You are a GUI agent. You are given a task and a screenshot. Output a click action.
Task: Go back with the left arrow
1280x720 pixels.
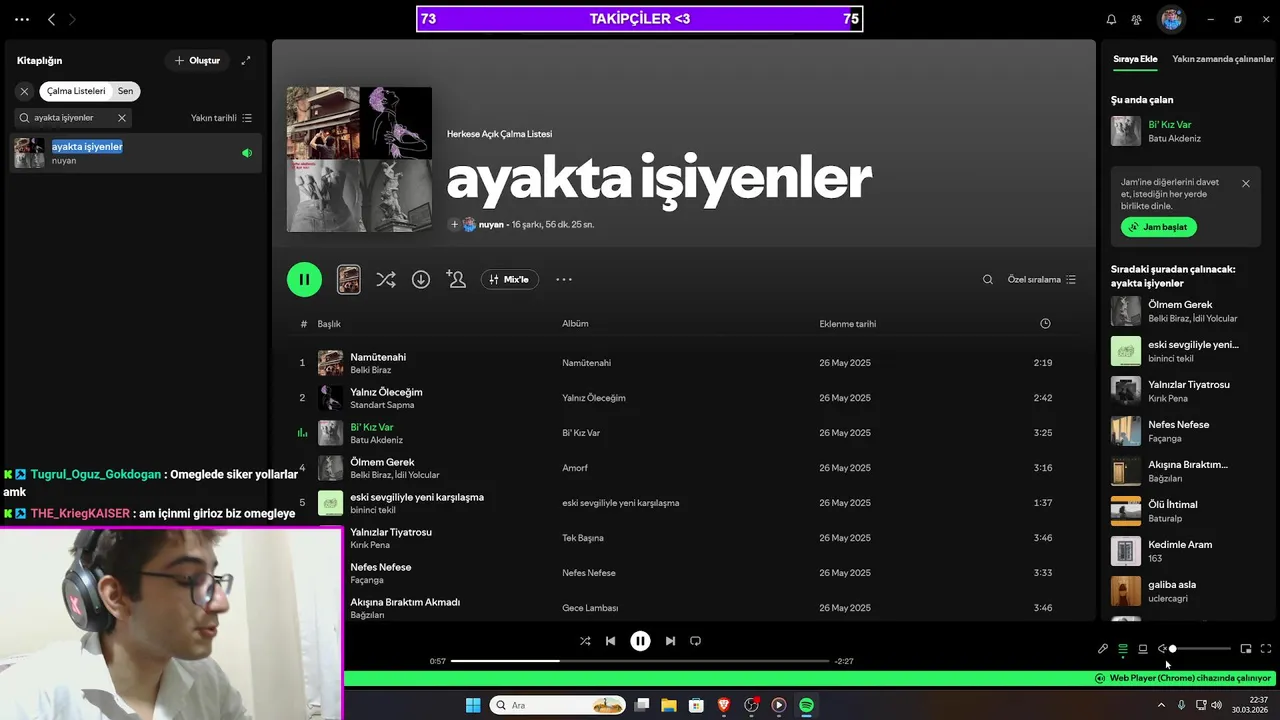tap(52, 19)
